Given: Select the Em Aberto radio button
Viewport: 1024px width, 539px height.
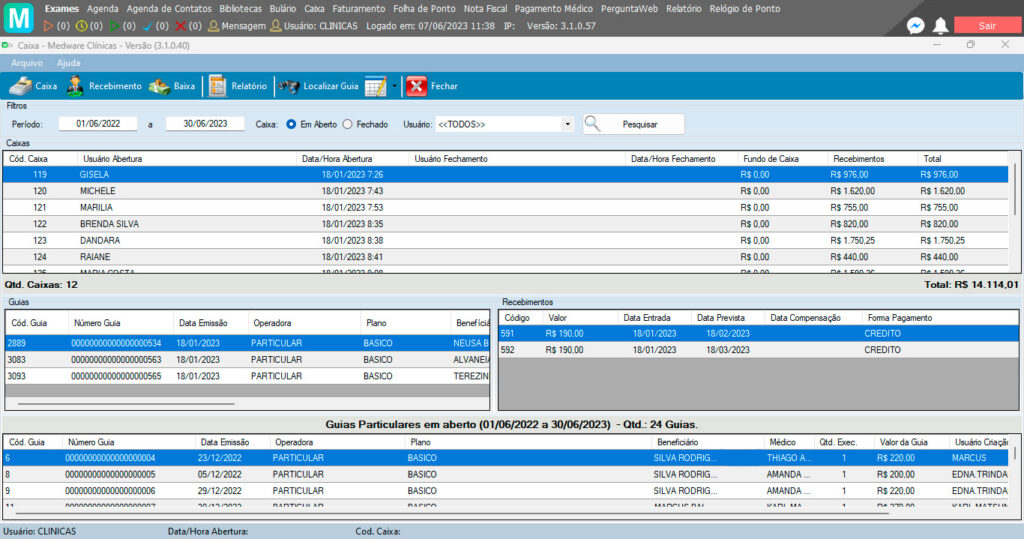Looking at the screenshot, I should pyautogui.click(x=291, y=124).
